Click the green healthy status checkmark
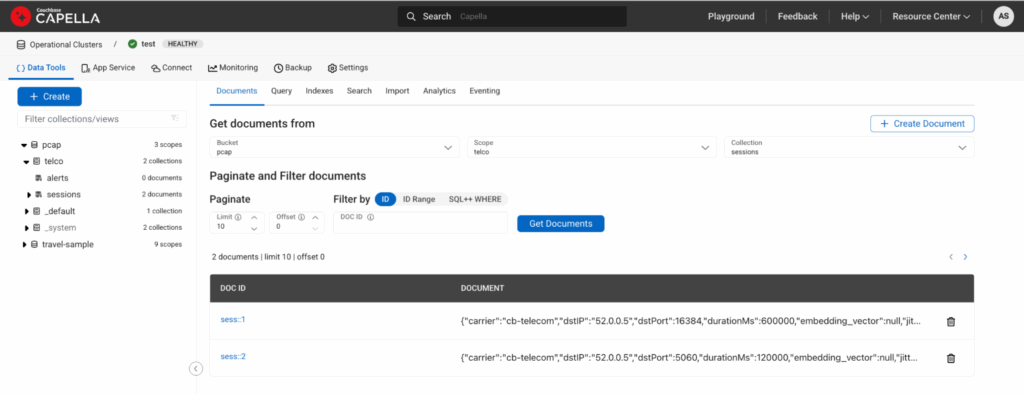 click(133, 44)
